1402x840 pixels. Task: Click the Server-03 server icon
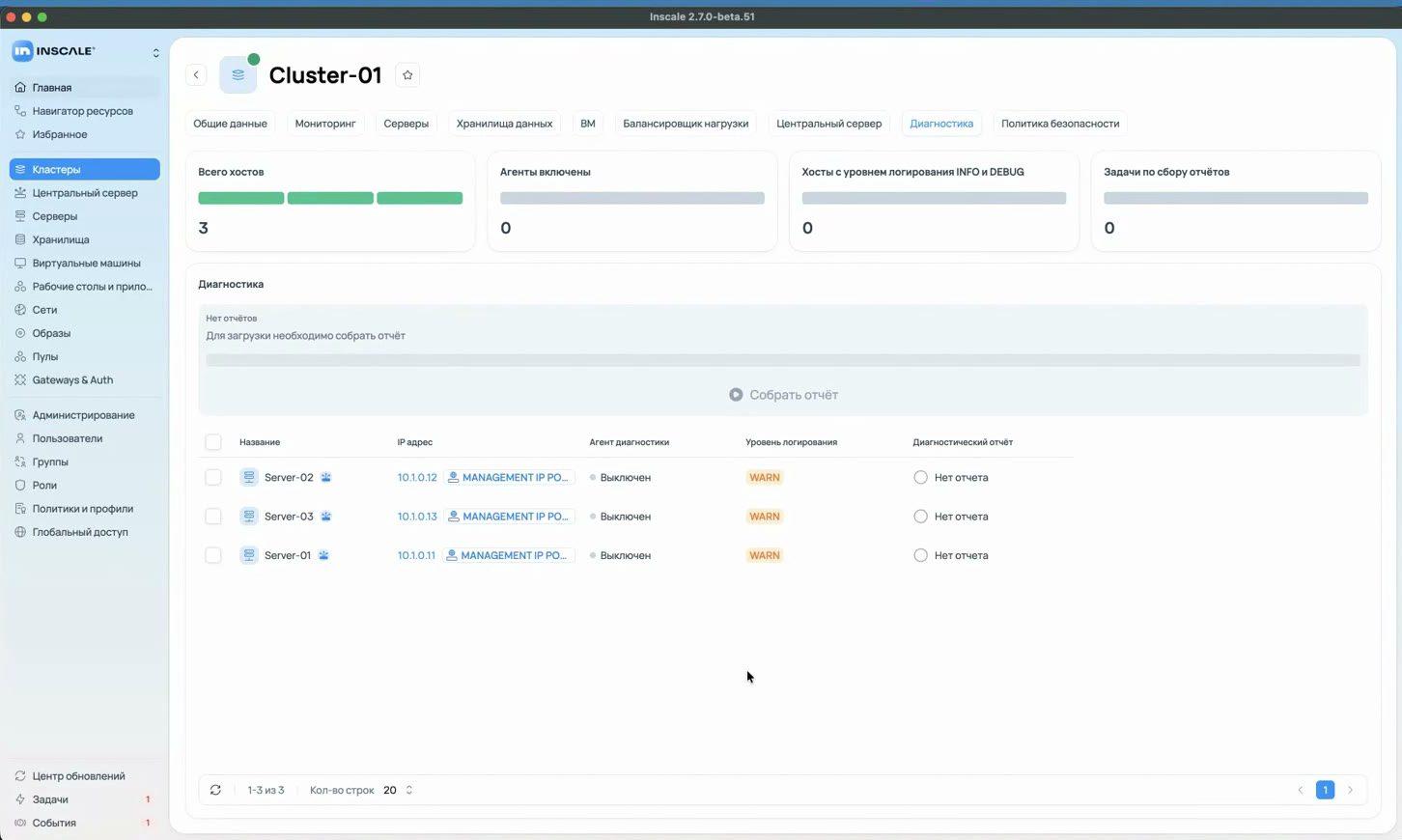pyautogui.click(x=249, y=517)
